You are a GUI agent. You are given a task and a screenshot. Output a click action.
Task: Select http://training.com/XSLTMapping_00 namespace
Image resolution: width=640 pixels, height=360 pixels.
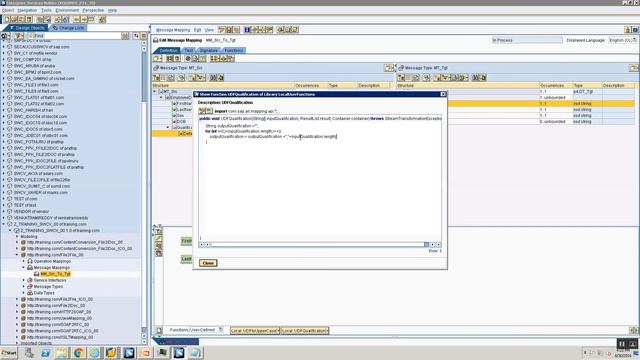tap(60, 338)
